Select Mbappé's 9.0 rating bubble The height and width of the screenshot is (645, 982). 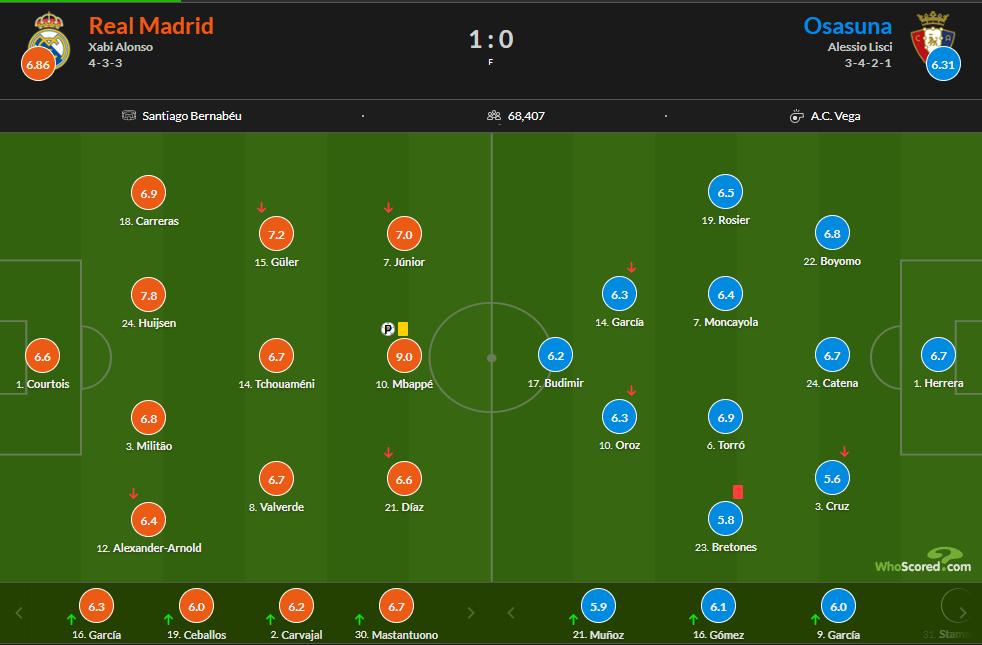404,356
